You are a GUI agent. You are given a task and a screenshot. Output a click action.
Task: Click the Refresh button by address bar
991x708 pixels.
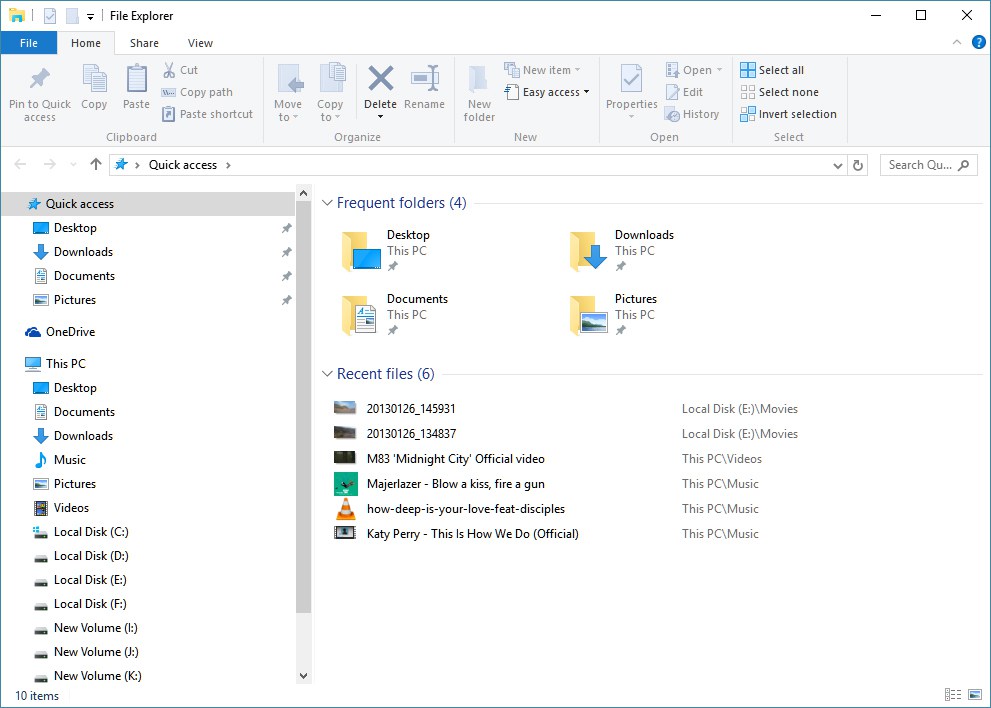(x=858, y=165)
